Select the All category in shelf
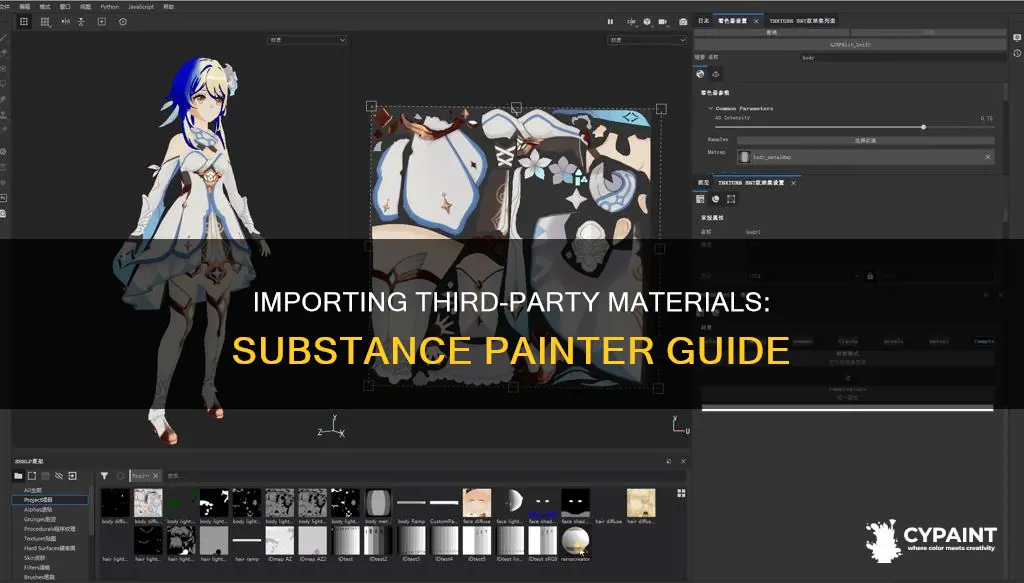Screen dimensions: 1024x583 (33, 490)
